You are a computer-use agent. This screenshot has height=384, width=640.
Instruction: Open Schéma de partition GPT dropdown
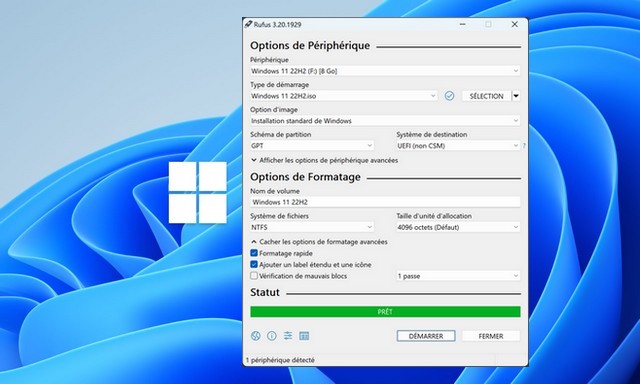click(x=312, y=146)
